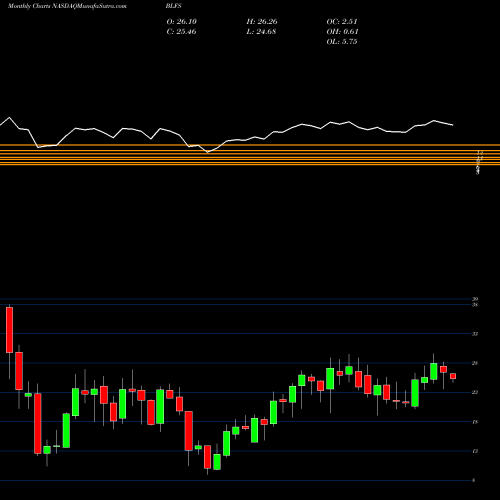
Task: Select the BLFS ticker label
Action: (174, 6)
